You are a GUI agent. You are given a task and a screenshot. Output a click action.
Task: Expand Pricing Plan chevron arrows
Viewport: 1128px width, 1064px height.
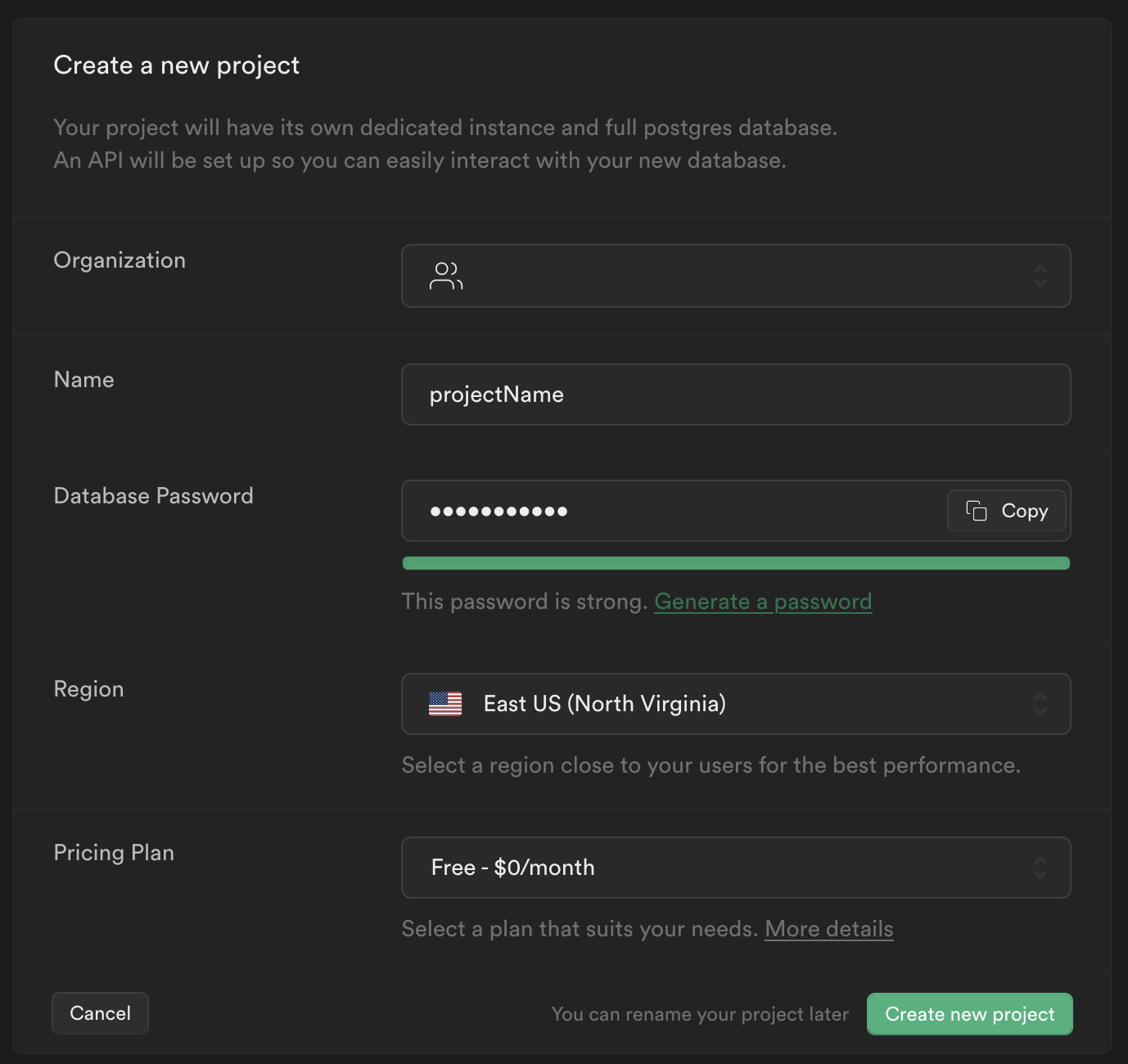click(x=1040, y=868)
